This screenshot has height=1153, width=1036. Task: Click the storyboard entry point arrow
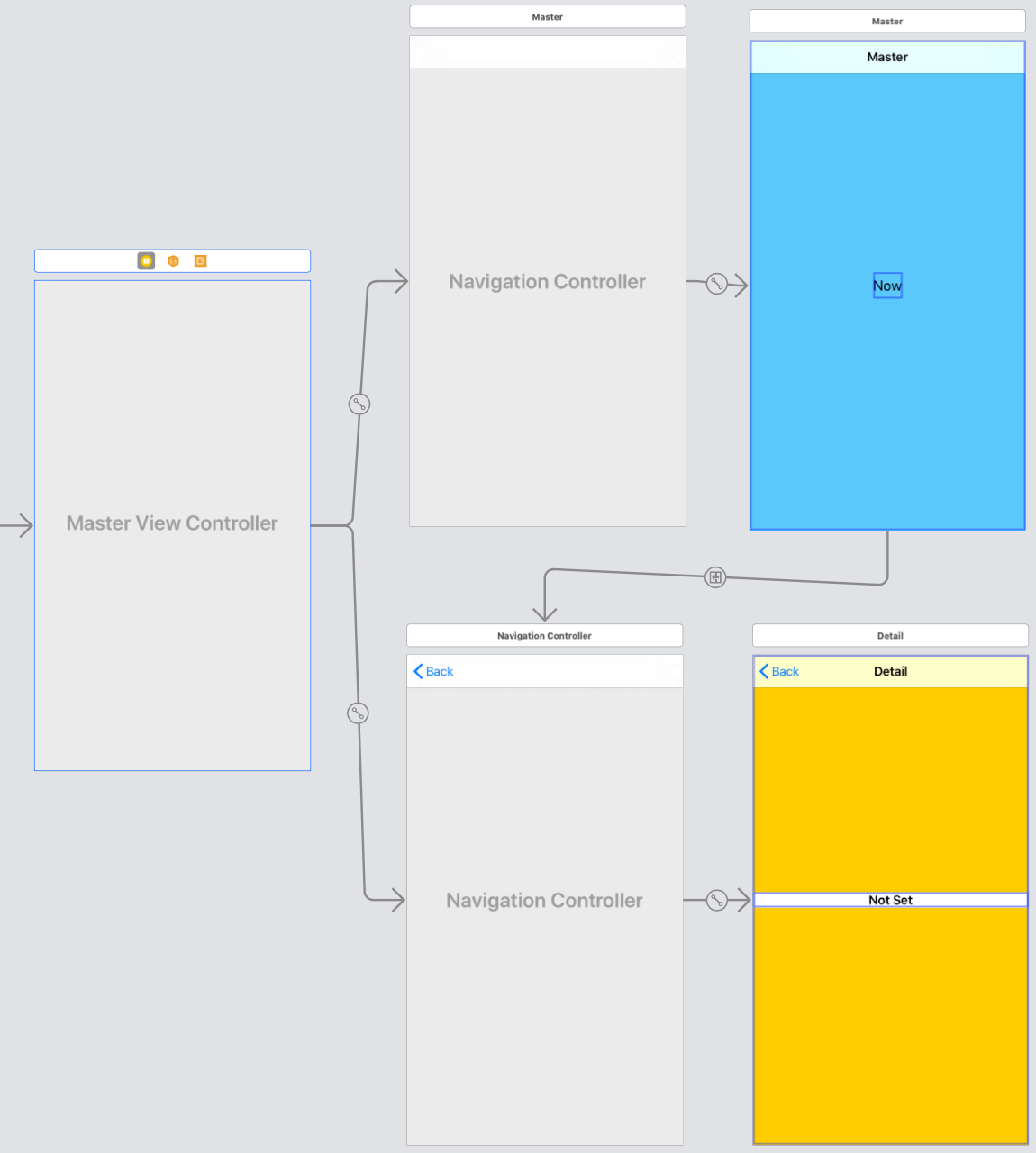click(16, 525)
